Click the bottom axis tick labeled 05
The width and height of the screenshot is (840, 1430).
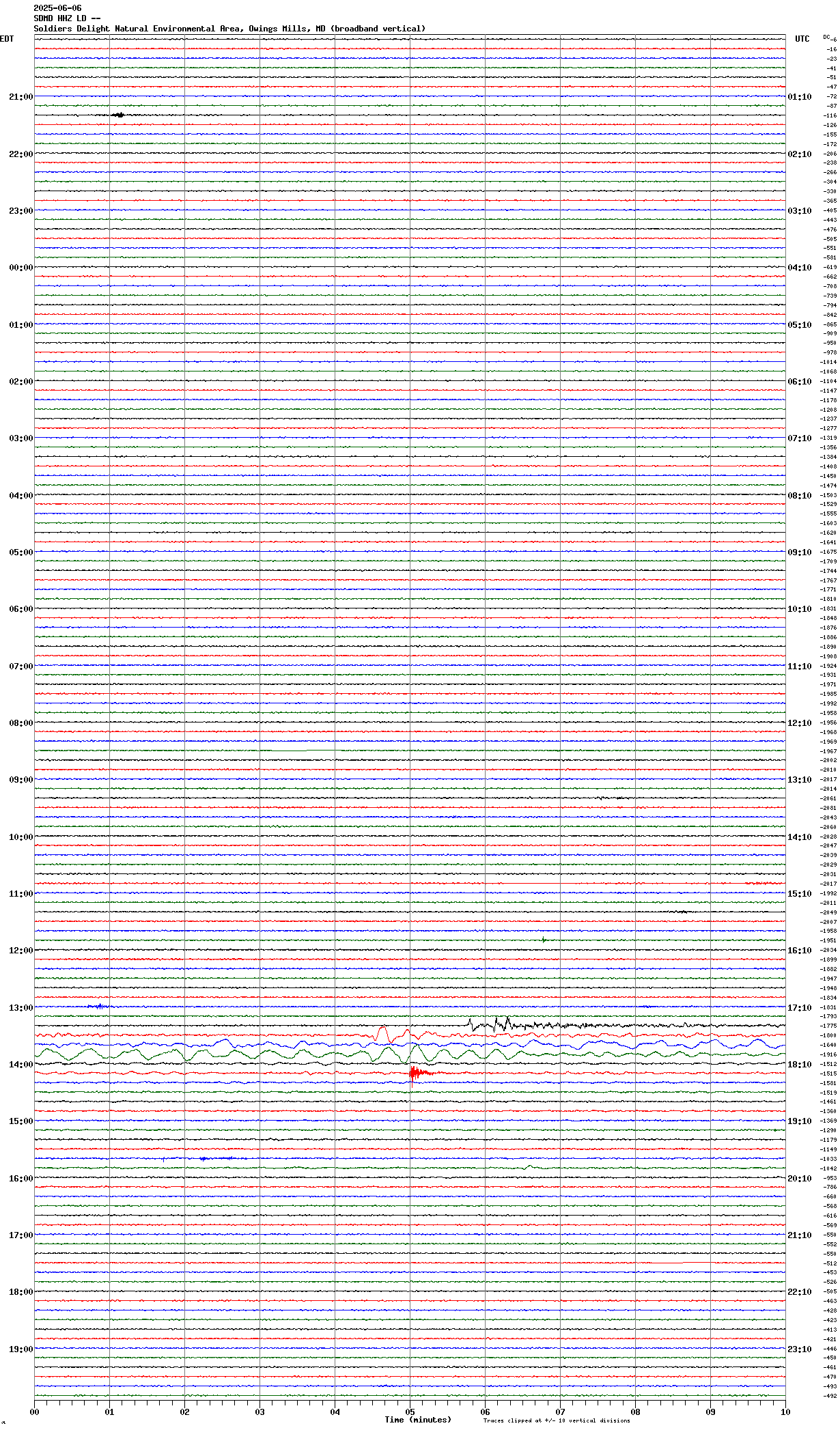click(x=410, y=1412)
